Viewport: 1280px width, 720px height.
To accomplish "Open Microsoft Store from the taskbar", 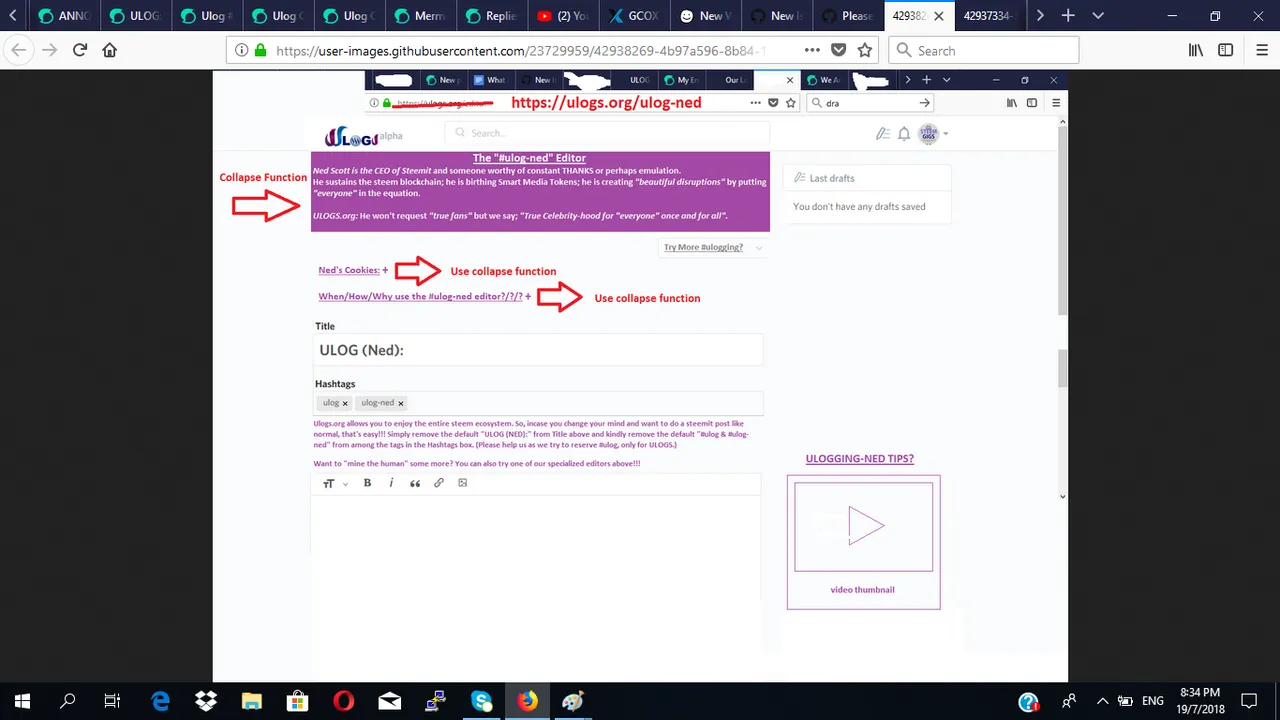I will (x=297, y=701).
